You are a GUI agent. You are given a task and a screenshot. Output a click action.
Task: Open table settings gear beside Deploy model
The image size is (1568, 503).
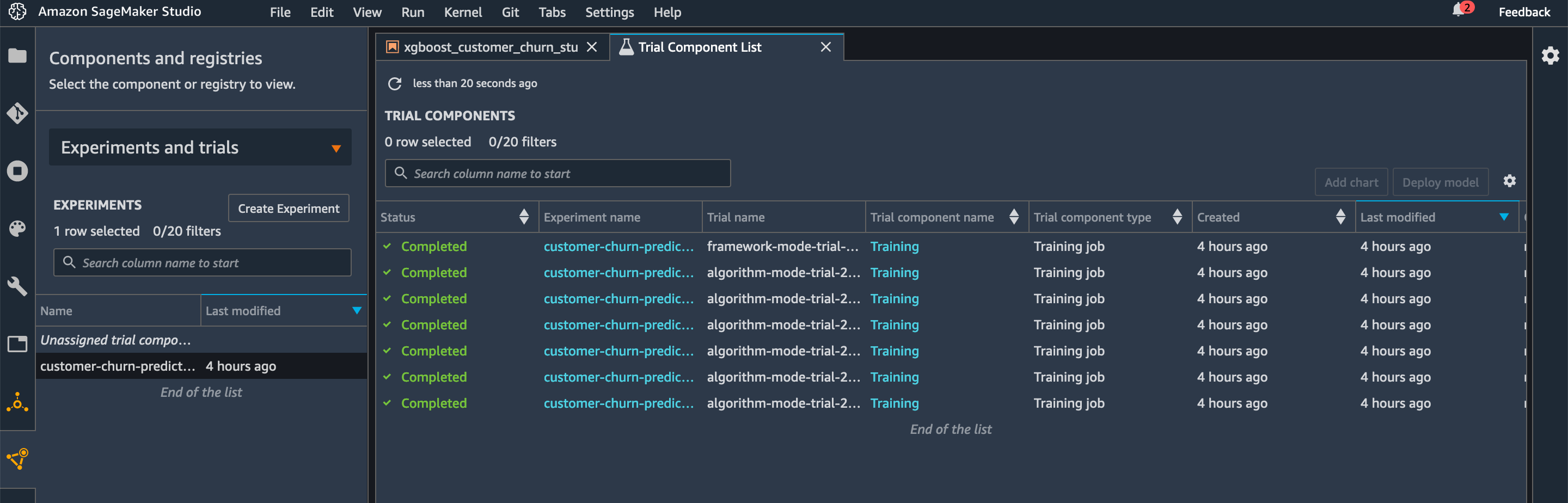pyautogui.click(x=1509, y=181)
